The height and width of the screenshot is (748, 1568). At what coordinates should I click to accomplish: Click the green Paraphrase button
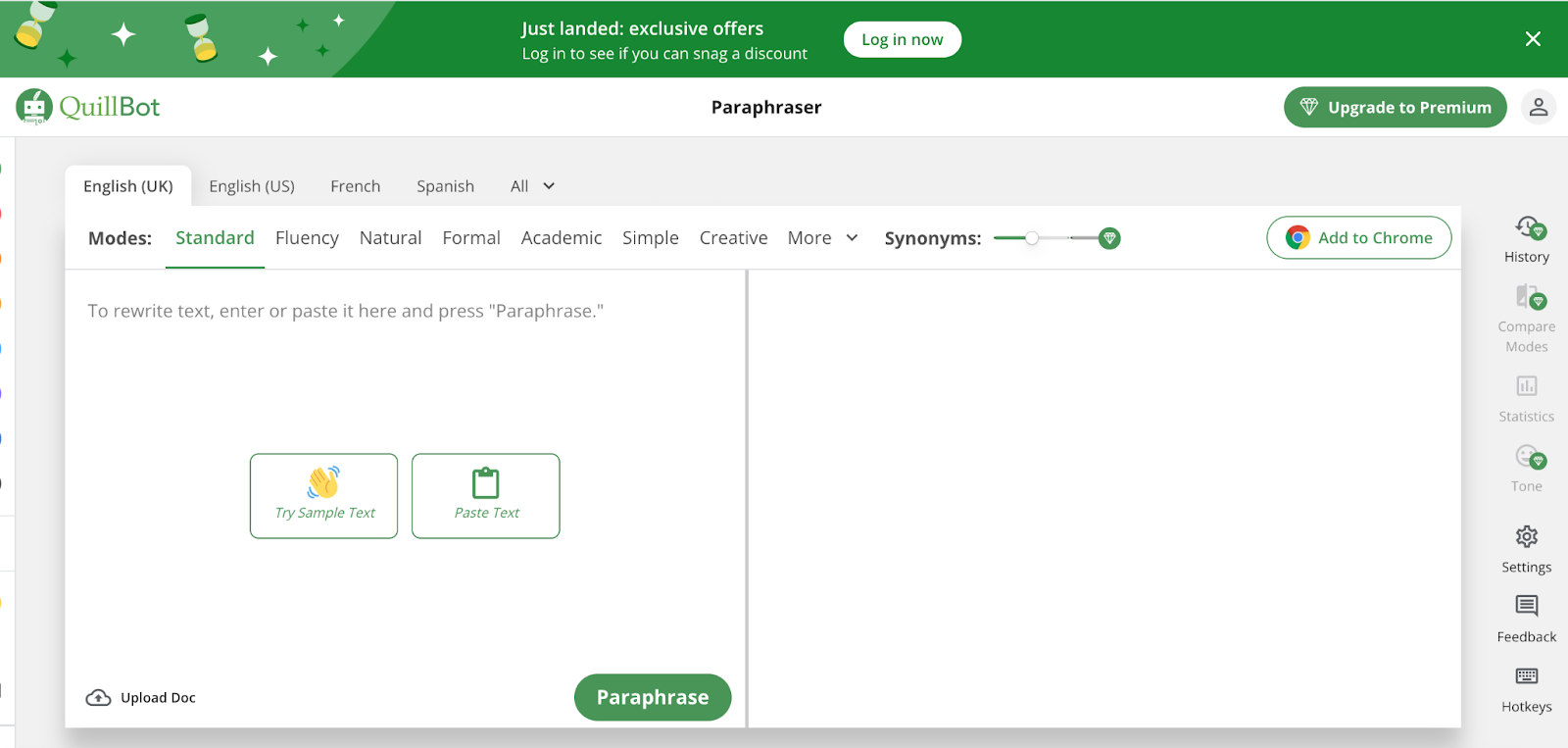[653, 697]
